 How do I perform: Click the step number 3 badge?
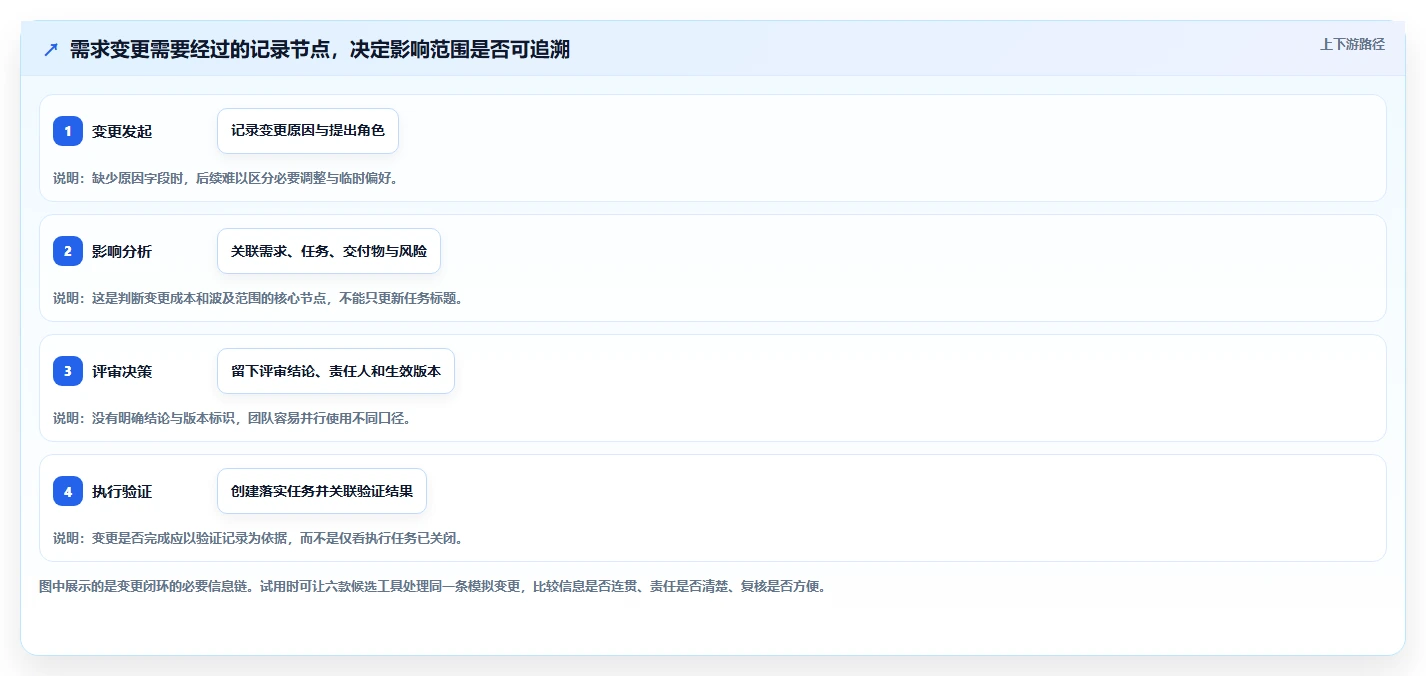pyautogui.click(x=68, y=371)
